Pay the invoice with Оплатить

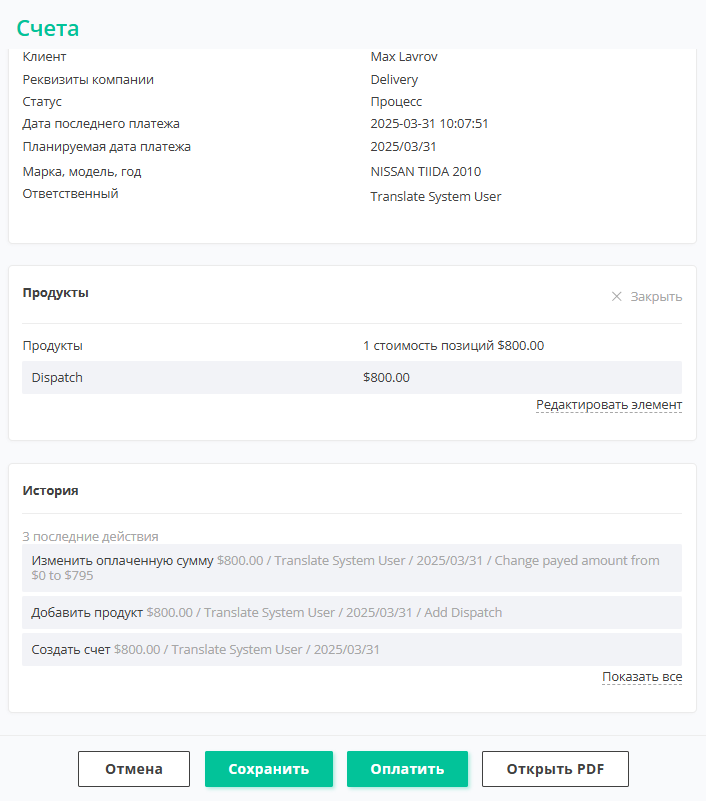(x=407, y=769)
